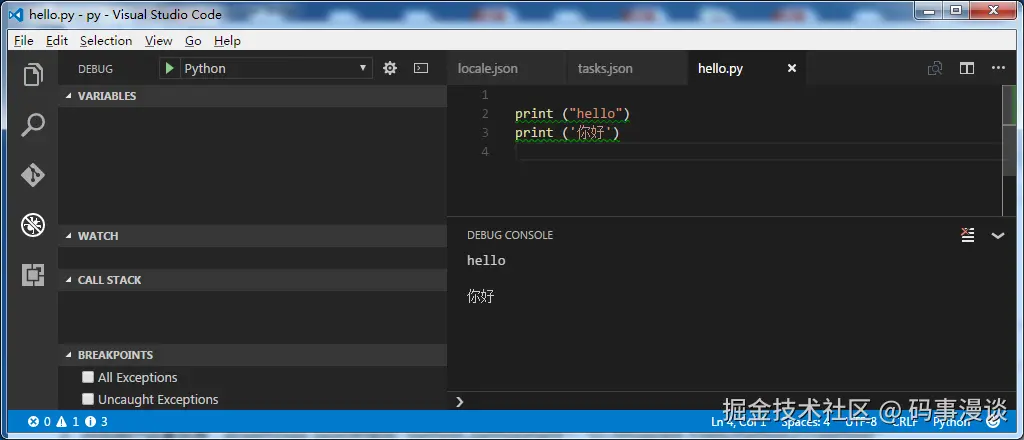Minimize the Visual Studio Code window
This screenshot has height=440, width=1024.
[x=928, y=9]
